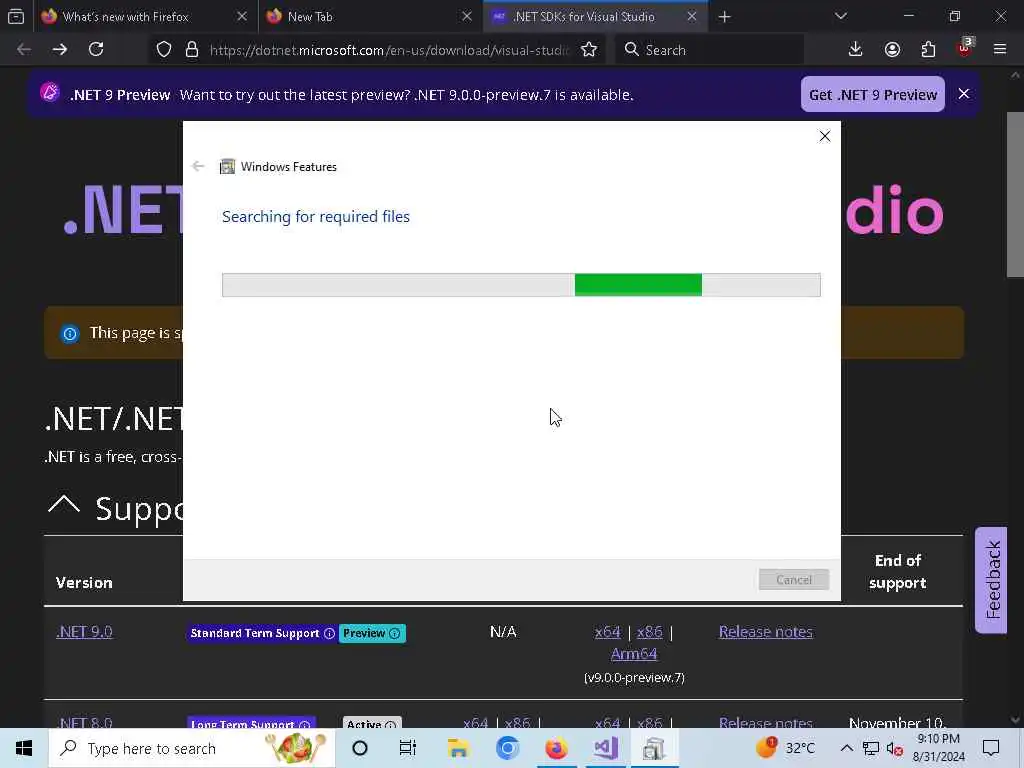Screen dimensions: 1024x768
Task: Close the What's new with Firefox tab
Action: click(242, 16)
